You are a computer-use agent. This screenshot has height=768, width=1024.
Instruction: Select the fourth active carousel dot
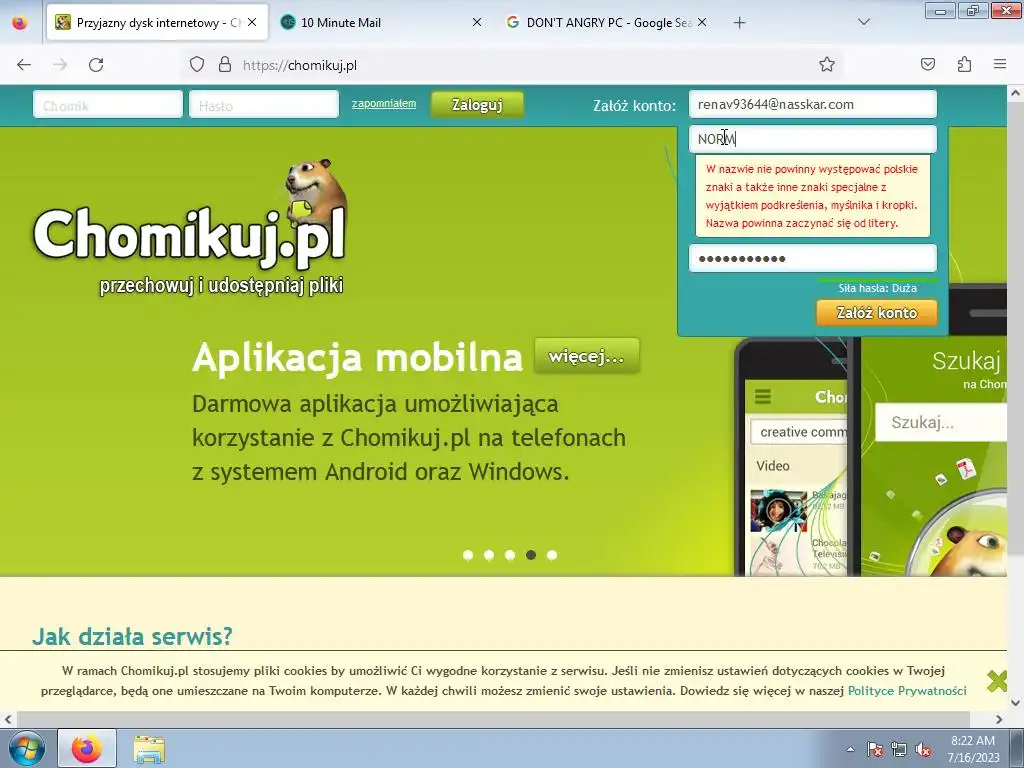coord(531,555)
